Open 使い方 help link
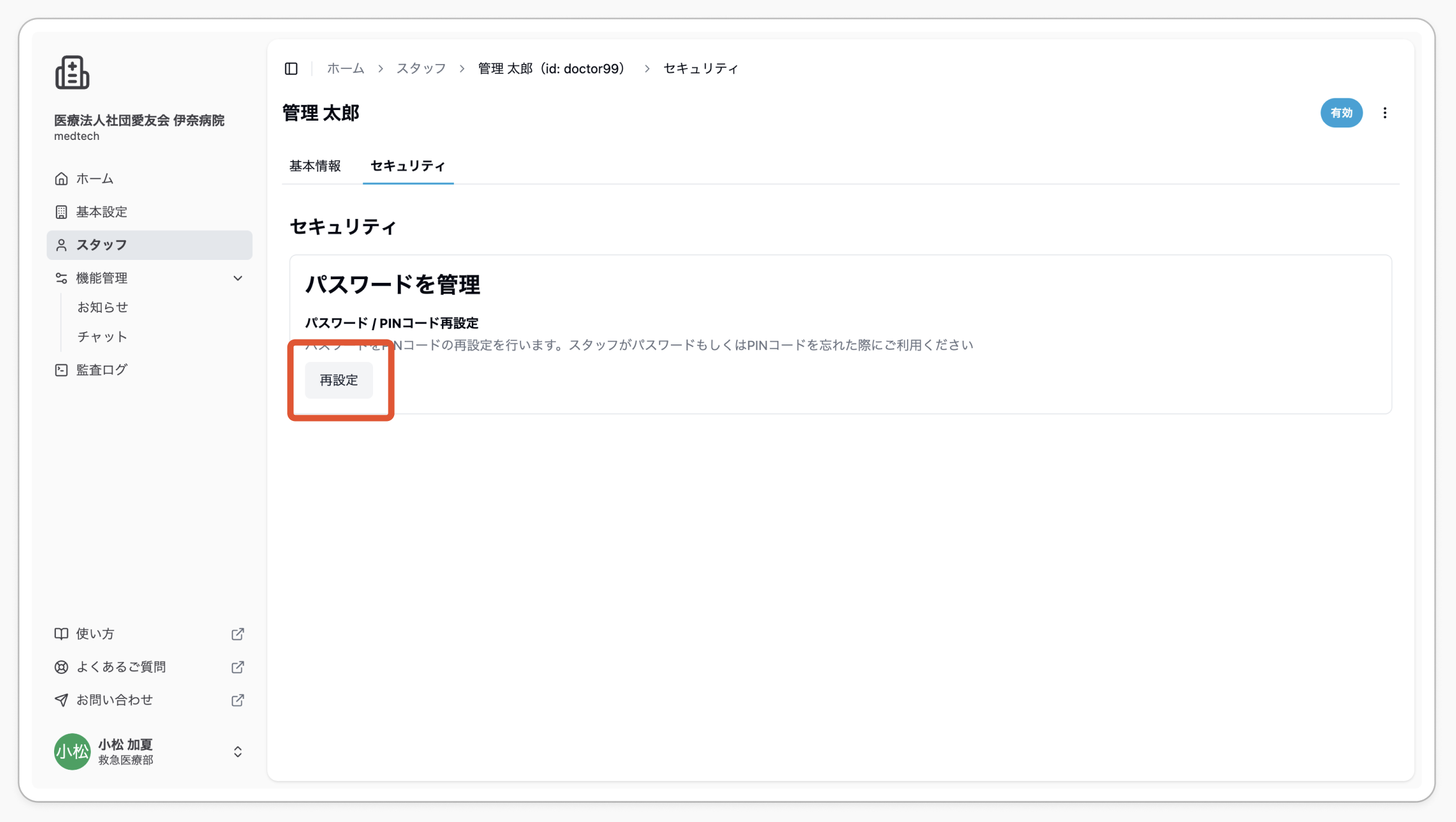The image size is (1456, 822). (x=149, y=634)
